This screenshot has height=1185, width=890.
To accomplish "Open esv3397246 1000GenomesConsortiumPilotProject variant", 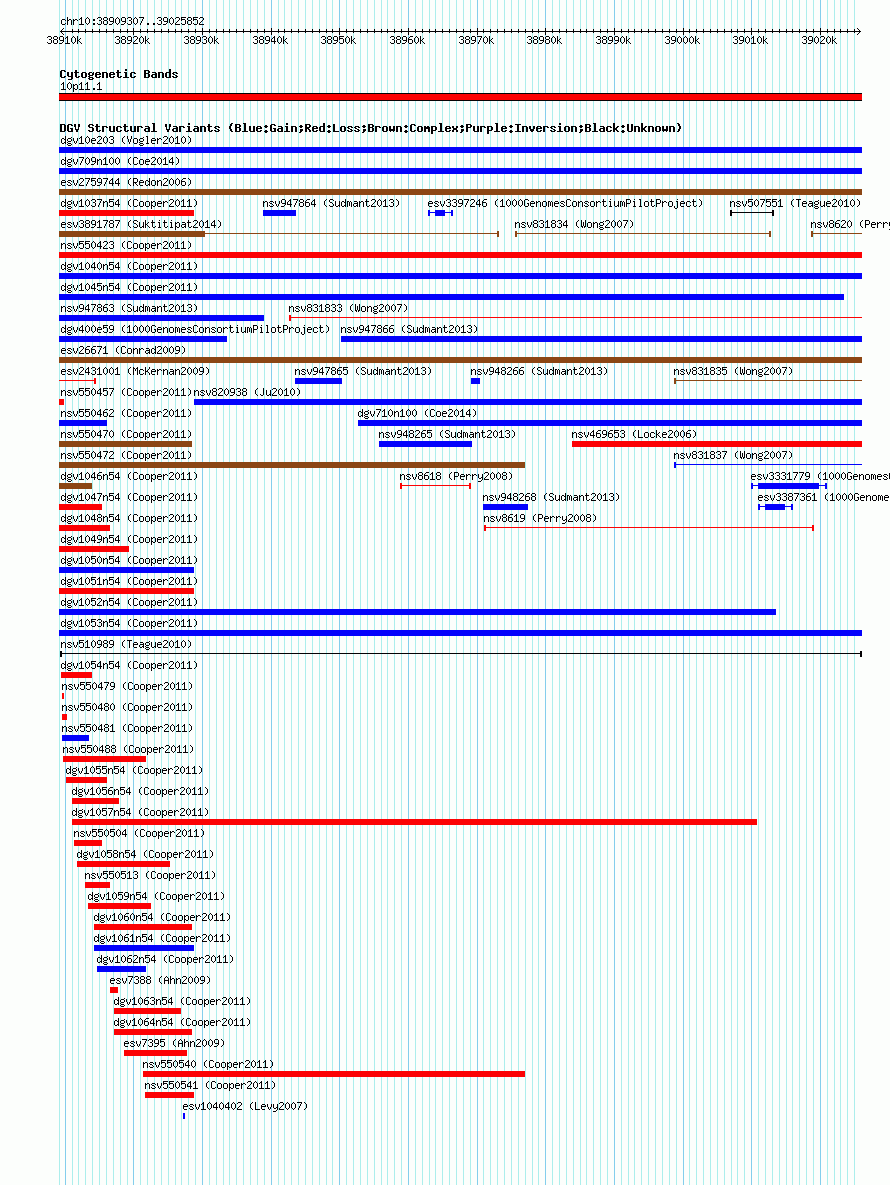I will click(x=564, y=204).
